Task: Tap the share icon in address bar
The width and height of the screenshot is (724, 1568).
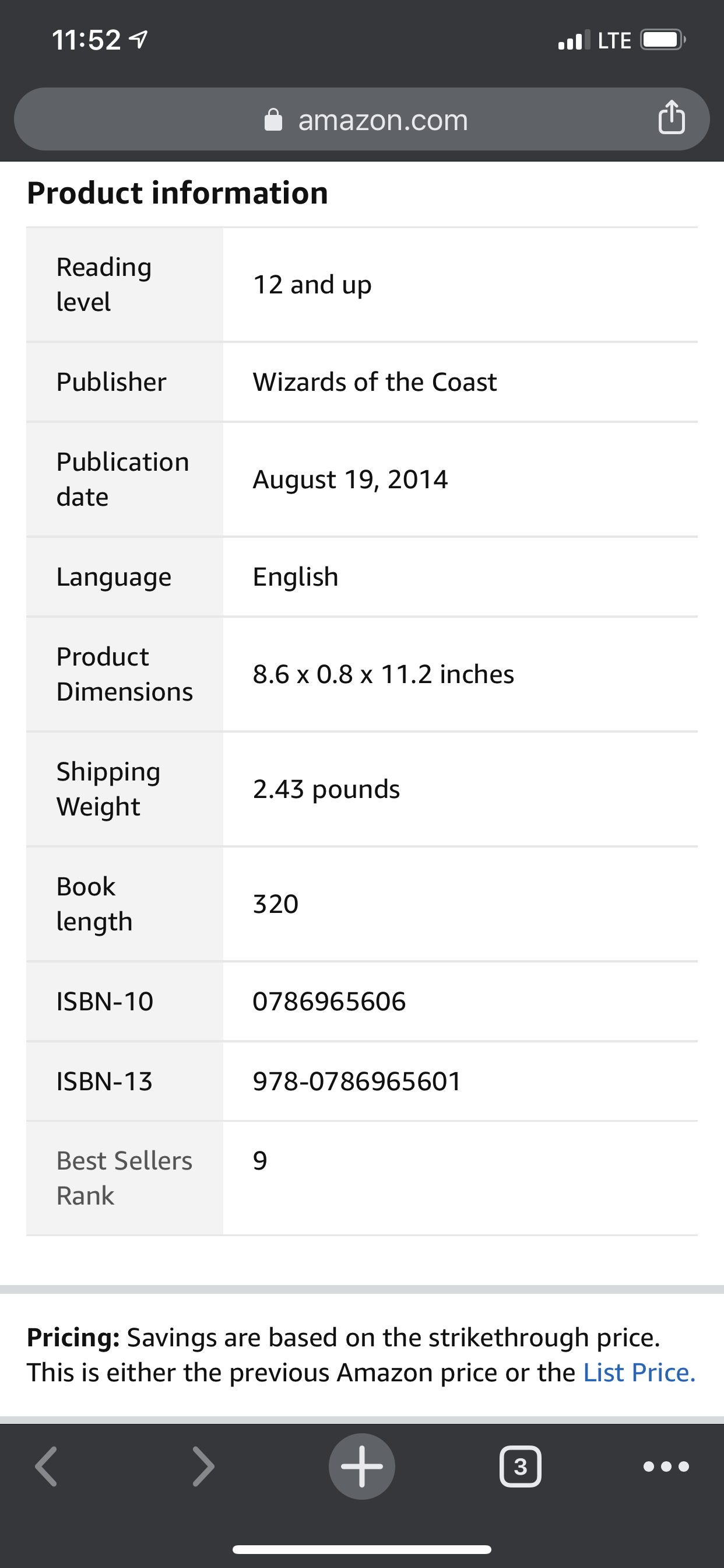Action: pos(671,117)
